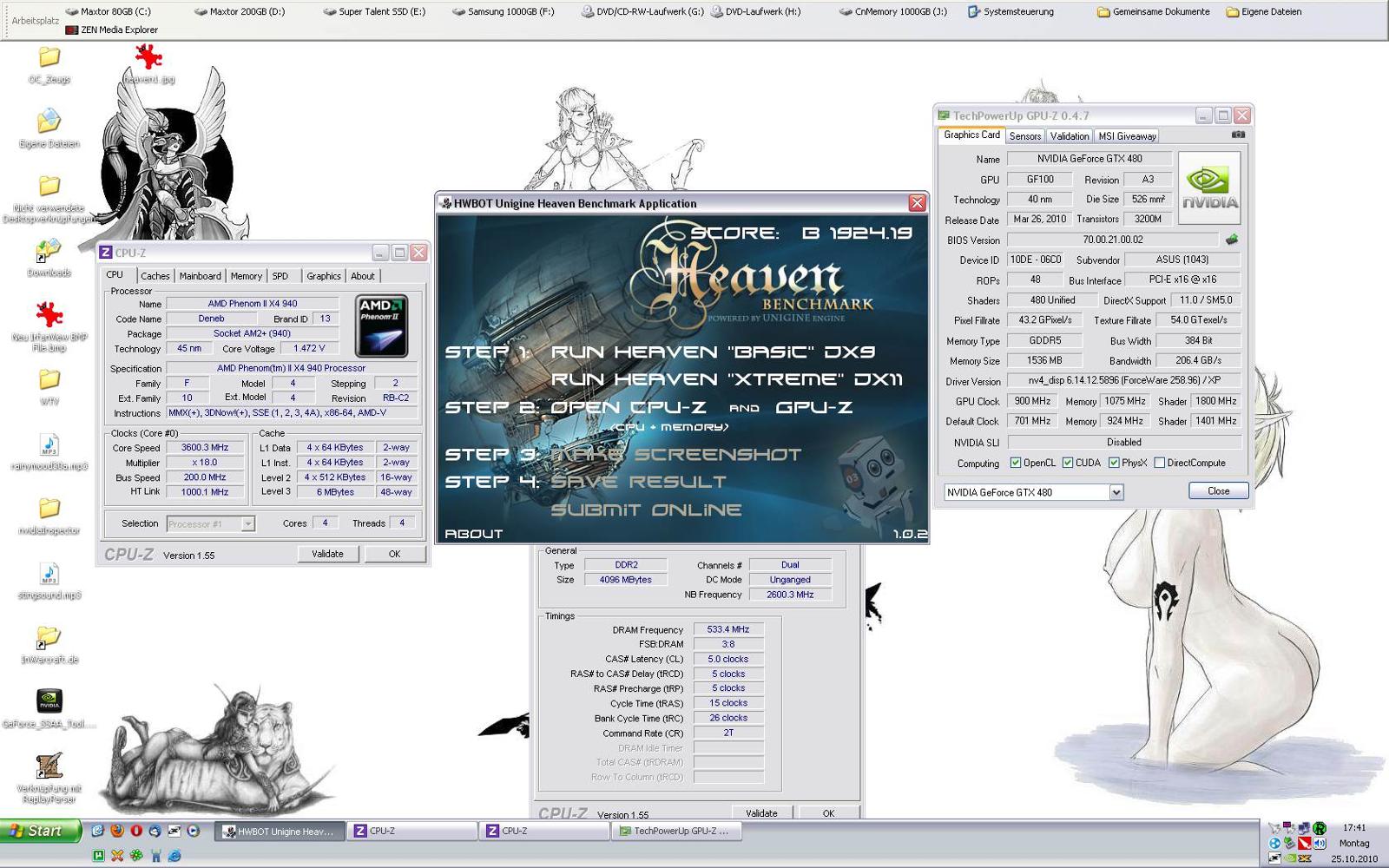Open the OC_Zeugs desktop folder
The height and width of the screenshot is (868, 1389).
click(x=49, y=65)
